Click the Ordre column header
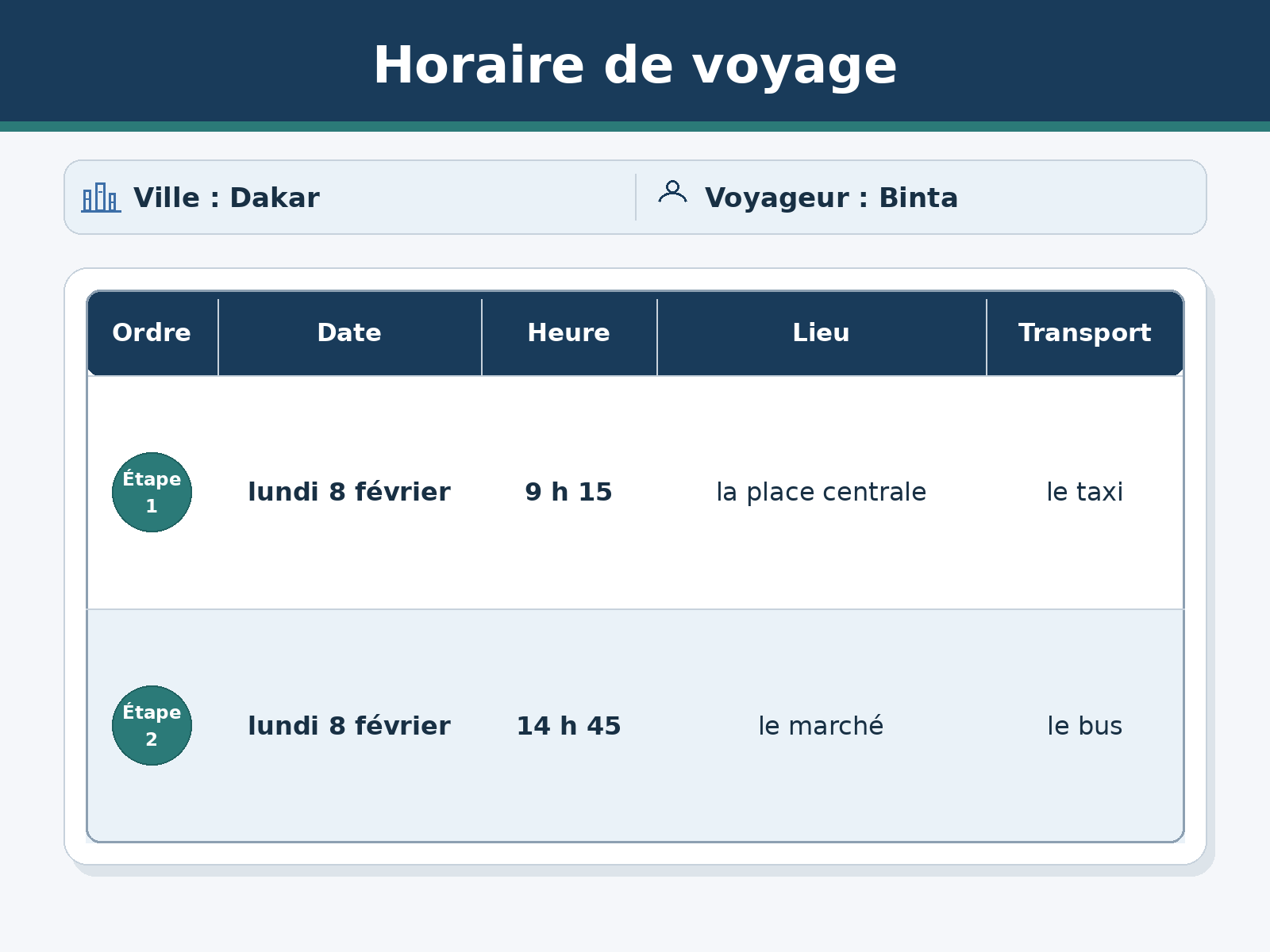 [x=152, y=332]
